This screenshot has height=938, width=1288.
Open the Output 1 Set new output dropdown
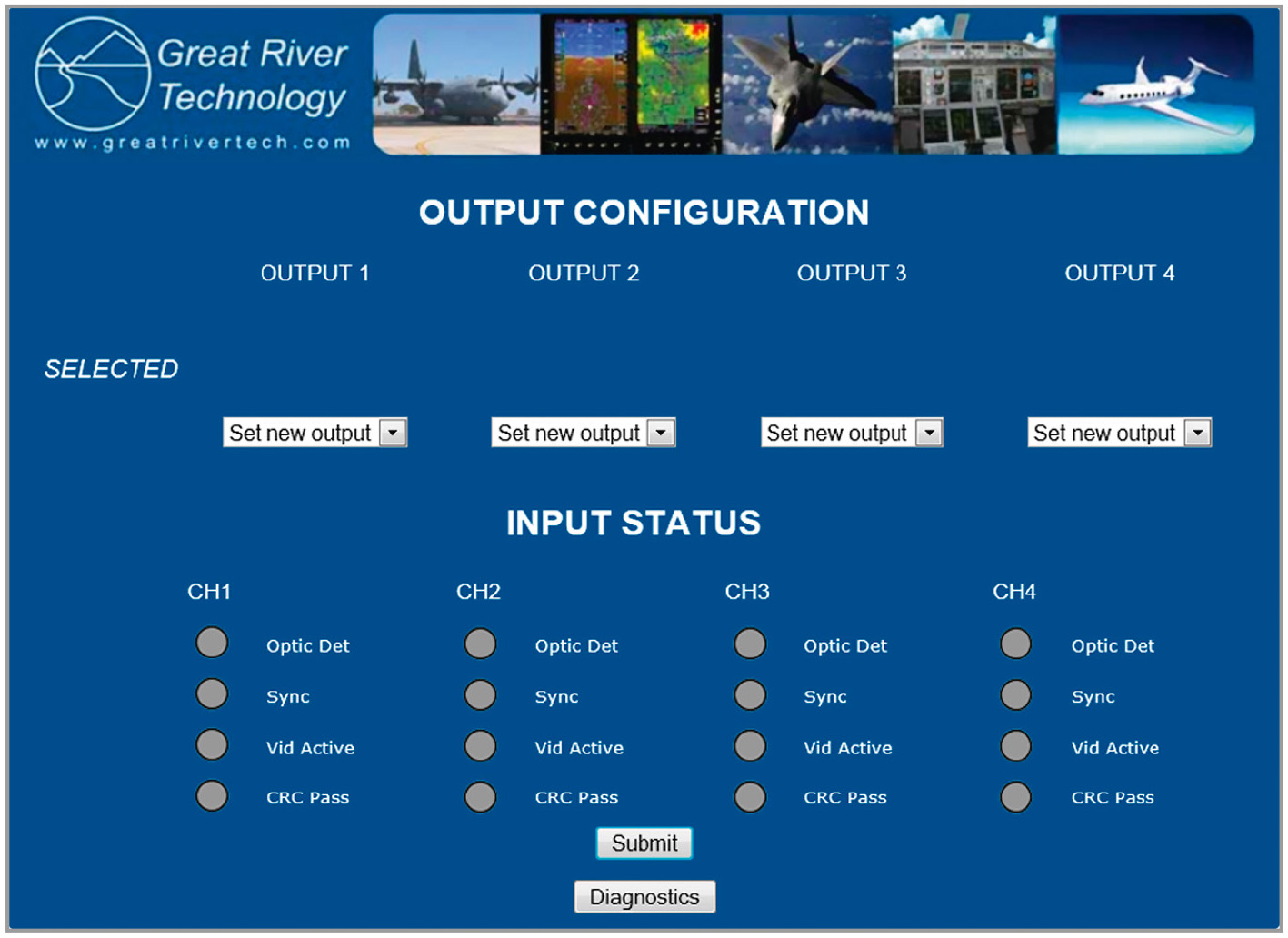315,433
